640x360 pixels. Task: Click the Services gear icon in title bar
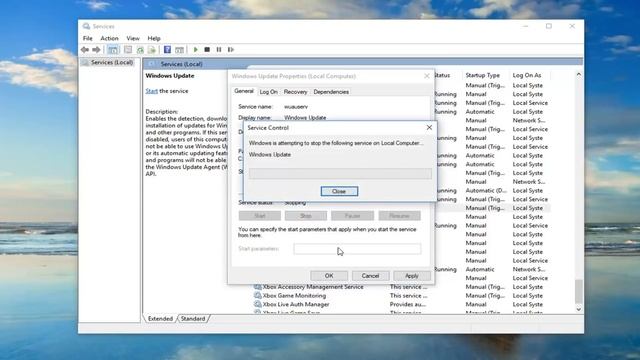pos(86,26)
